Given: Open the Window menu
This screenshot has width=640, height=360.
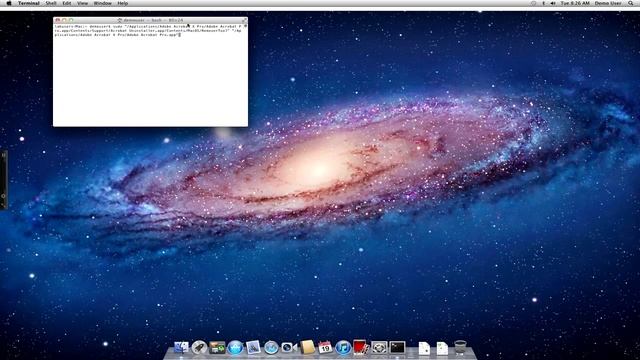Looking at the screenshot, I should (x=102, y=3).
